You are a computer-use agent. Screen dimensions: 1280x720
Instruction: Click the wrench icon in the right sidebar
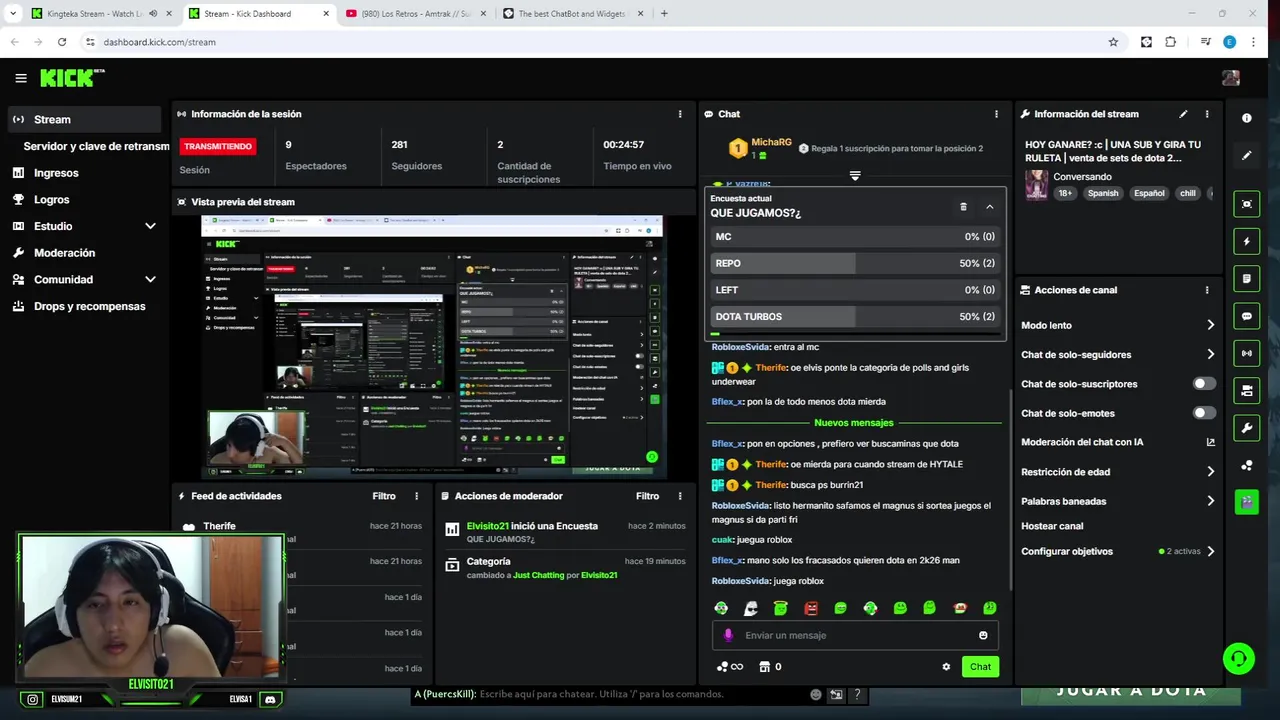click(1246, 428)
